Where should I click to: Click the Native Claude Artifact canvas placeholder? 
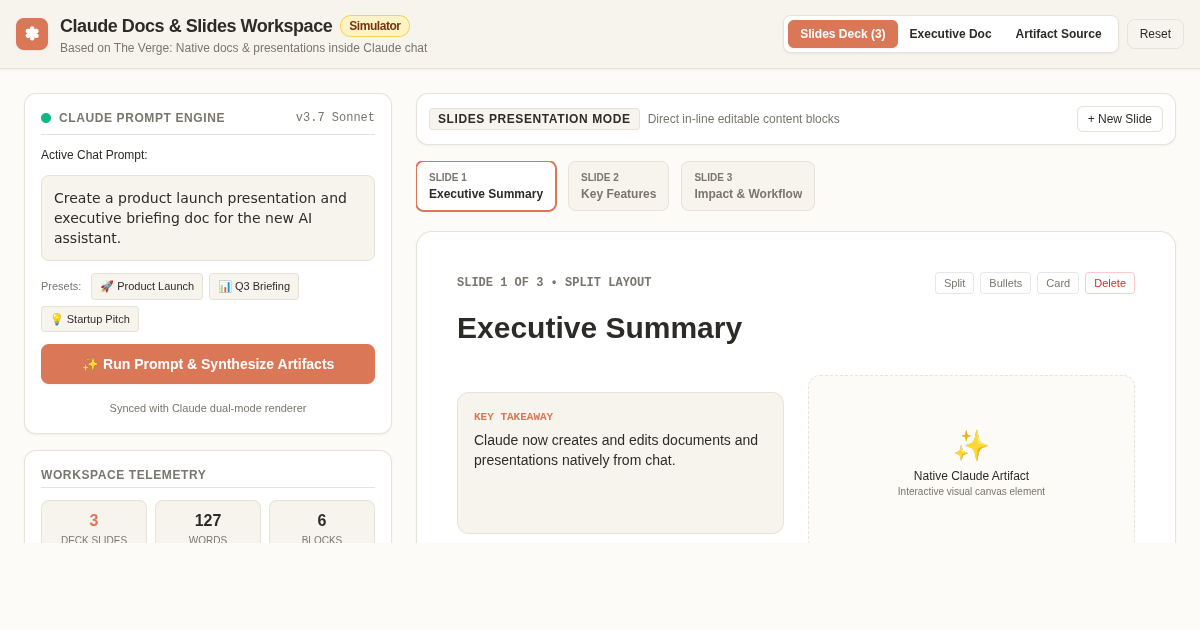pyautogui.click(x=971, y=460)
